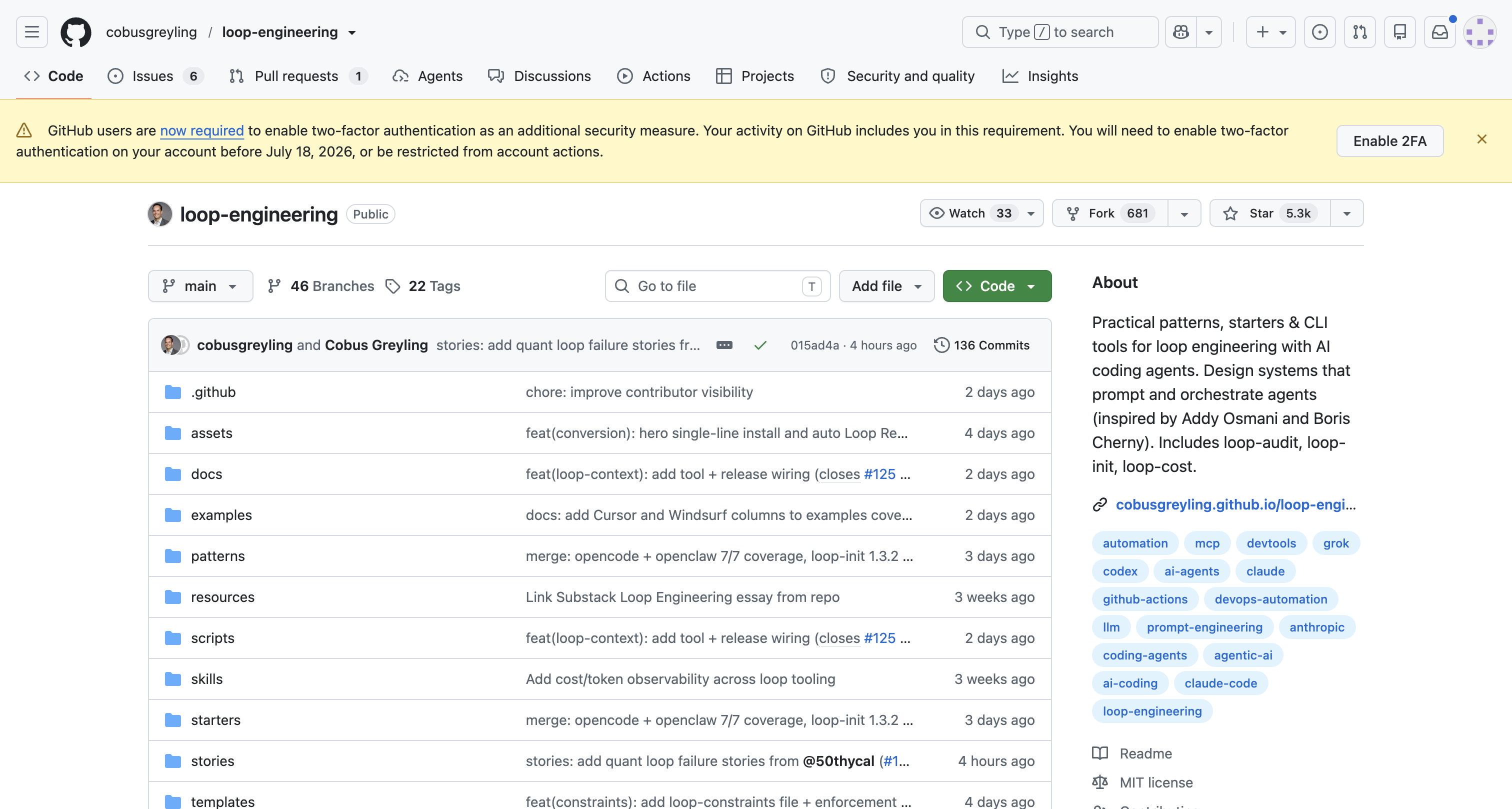Open the Copilot dropdown arrow
The width and height of the screenshot is (1512, 809).
(x=1209, y=32)
